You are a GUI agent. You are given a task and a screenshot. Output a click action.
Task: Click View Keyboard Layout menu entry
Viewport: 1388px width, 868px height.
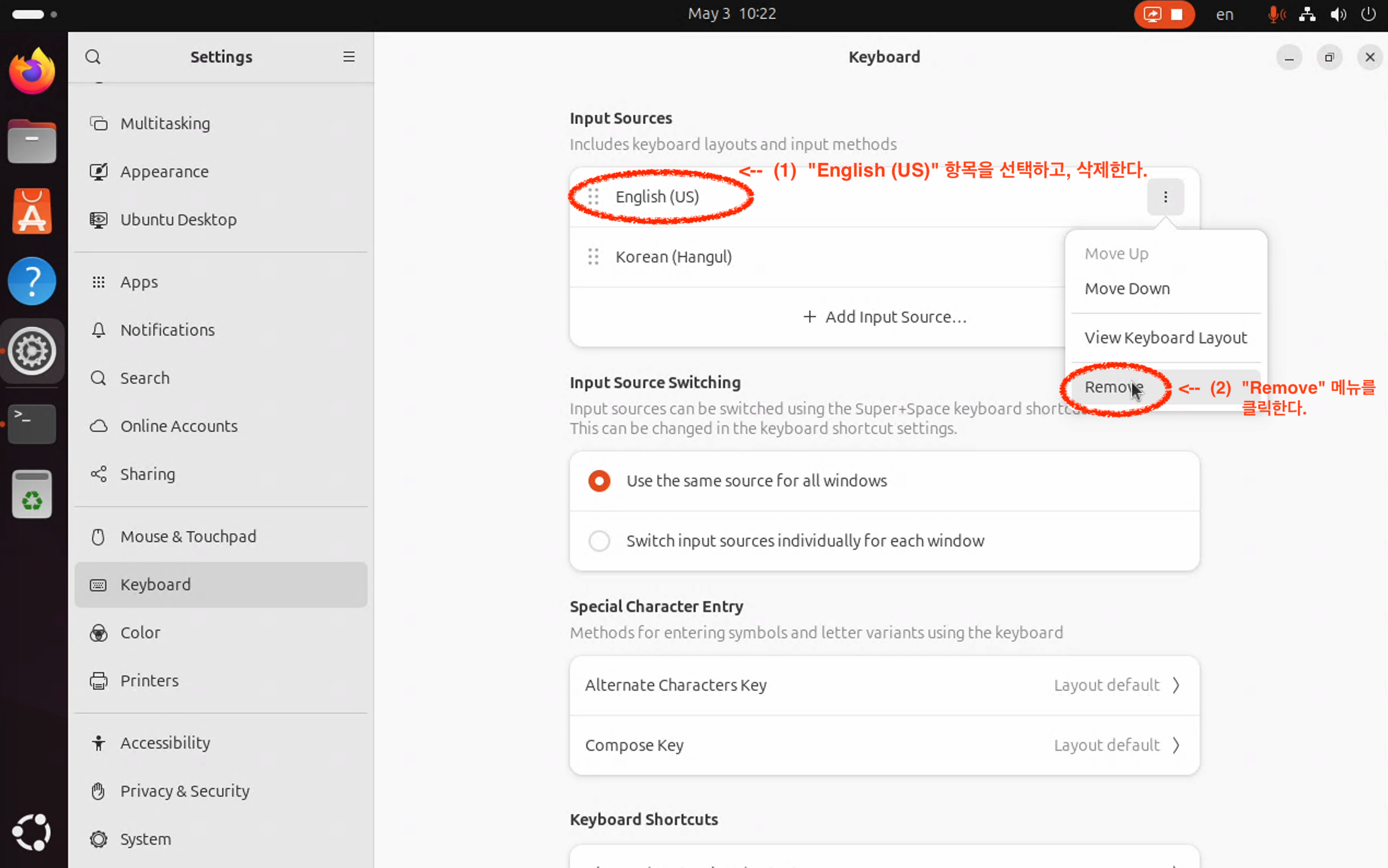[x=1165, y=338]
